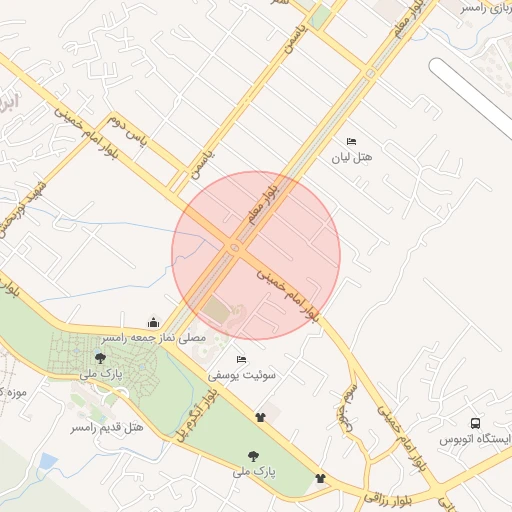Click the ایستگاه اتوبوس label
512x512 pixels.
[x=475, y=439]
